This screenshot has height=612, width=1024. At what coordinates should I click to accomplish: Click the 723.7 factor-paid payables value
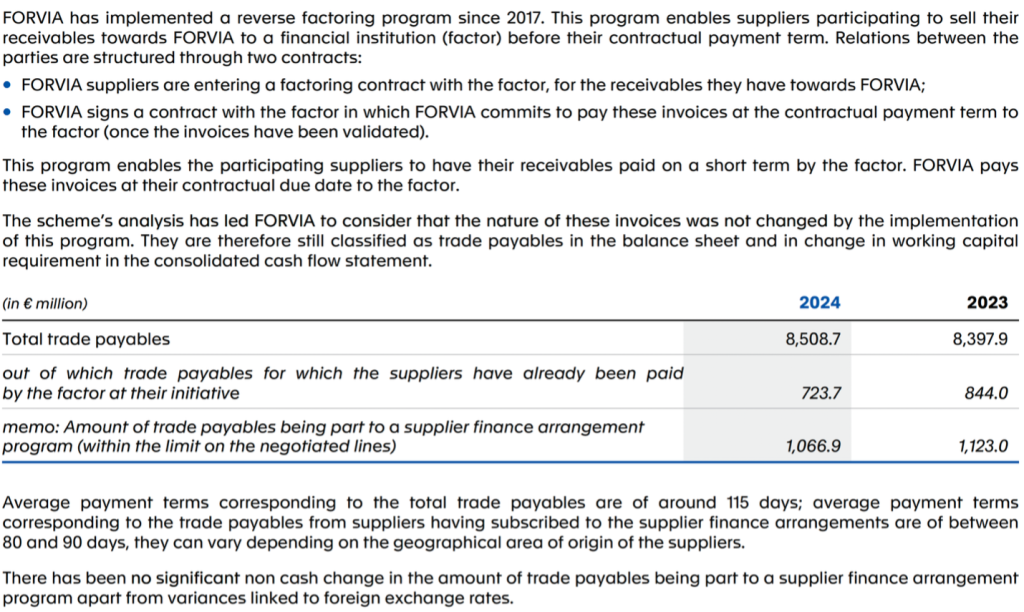(x=821, y=393)
